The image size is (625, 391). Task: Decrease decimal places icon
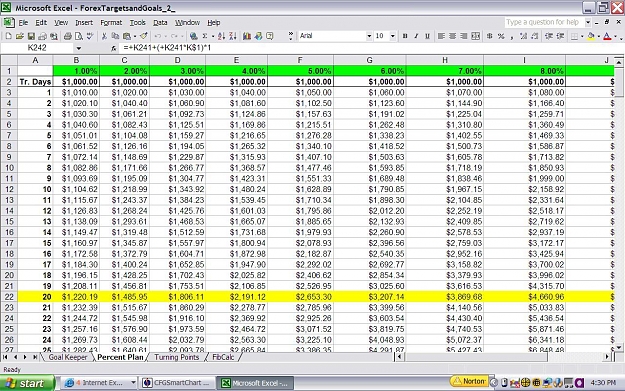pyautogui.click(x=535, y=36)
